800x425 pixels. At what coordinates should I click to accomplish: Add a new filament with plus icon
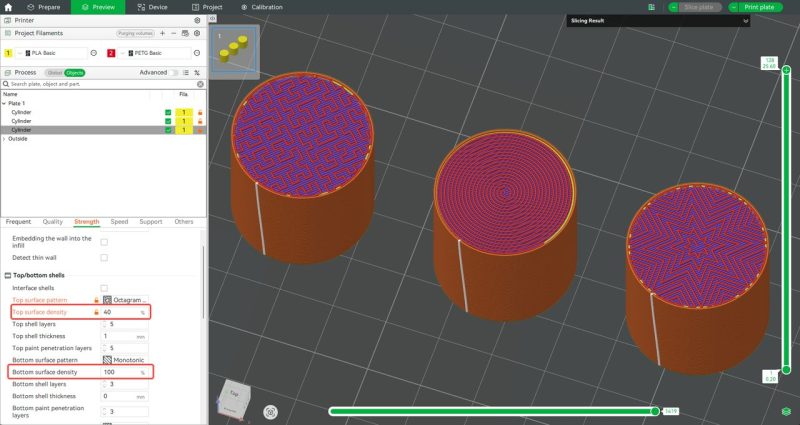163,33
